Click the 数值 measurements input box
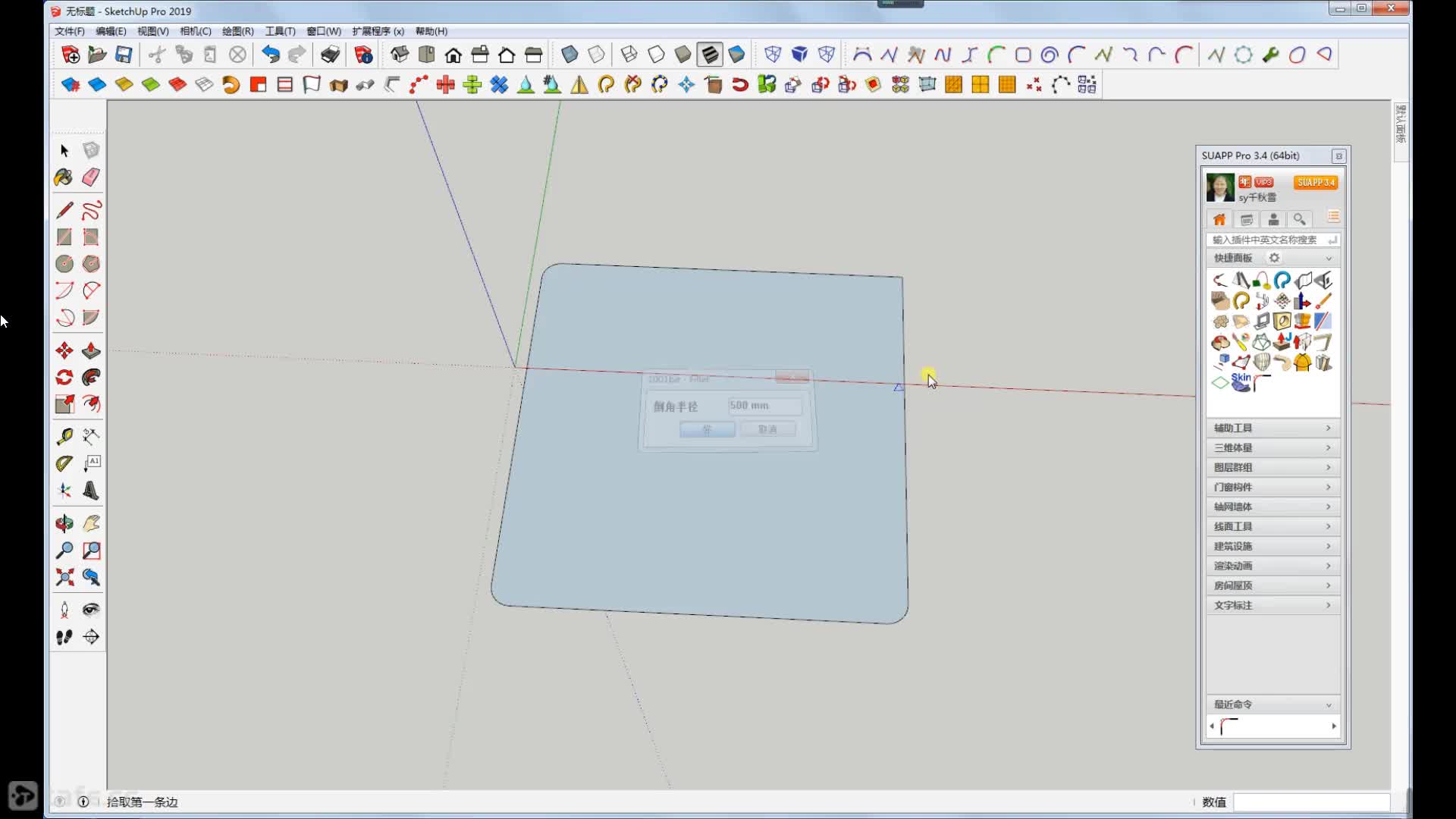Viewport: 1456px width, 819px height. click(x=1311, y=802)
